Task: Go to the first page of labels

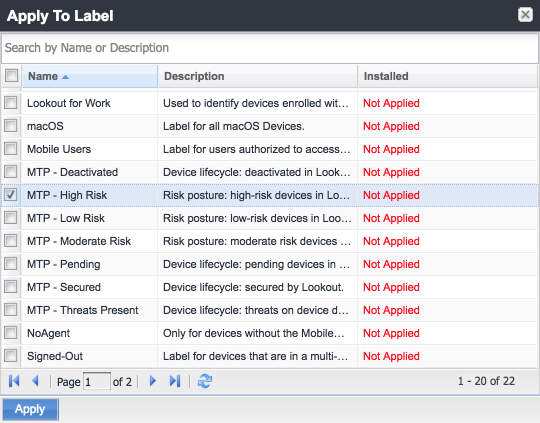Action: [14, 381]
